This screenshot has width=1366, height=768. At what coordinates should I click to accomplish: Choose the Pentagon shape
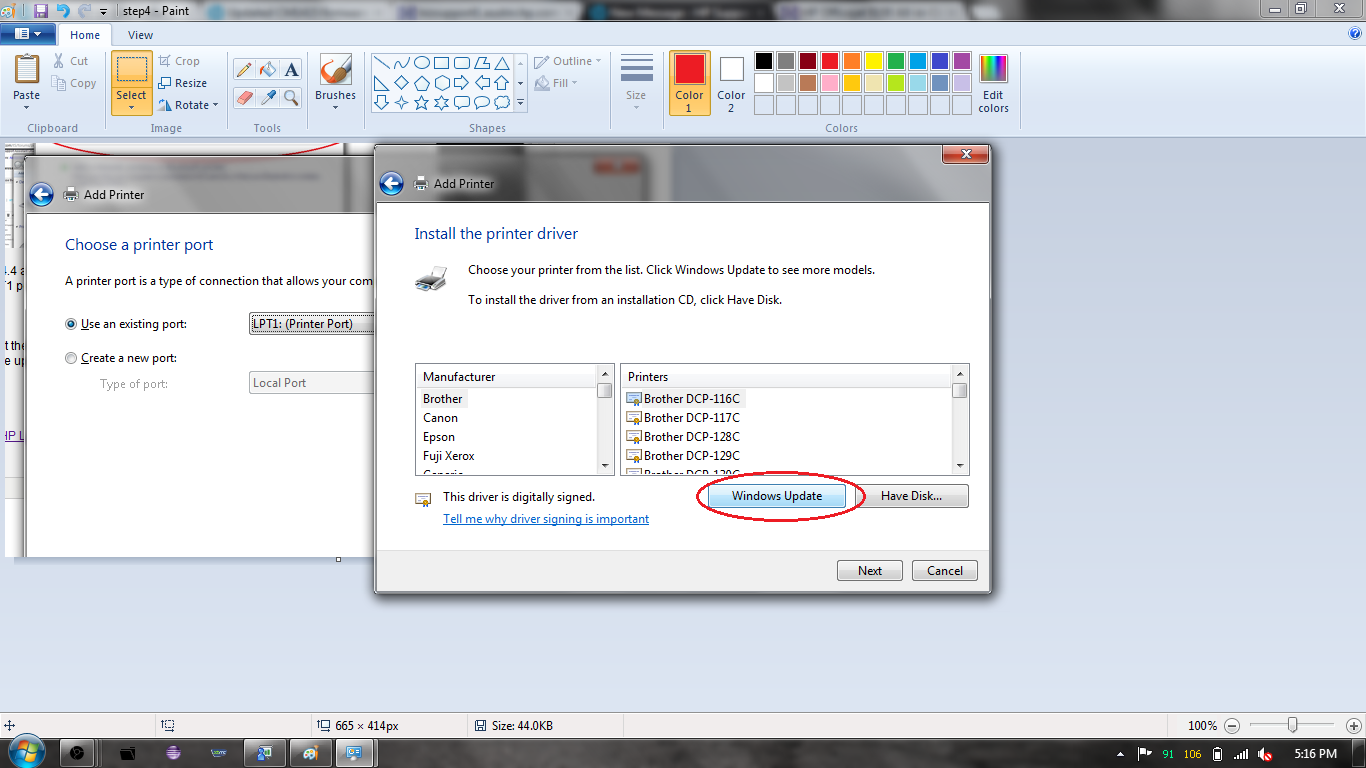(x=421, y=82)
